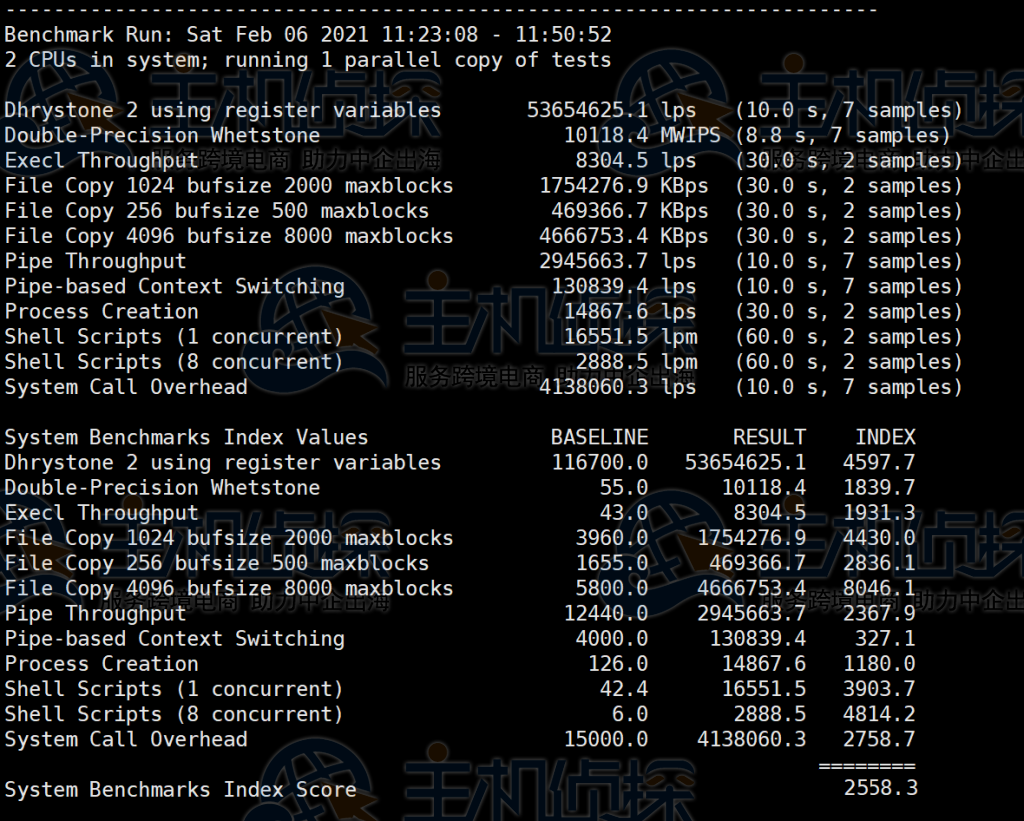Select Whetstone value 10118.4 MWIPS
Viewport: 1024px width, 821px height.
click(x=642, y=136)
